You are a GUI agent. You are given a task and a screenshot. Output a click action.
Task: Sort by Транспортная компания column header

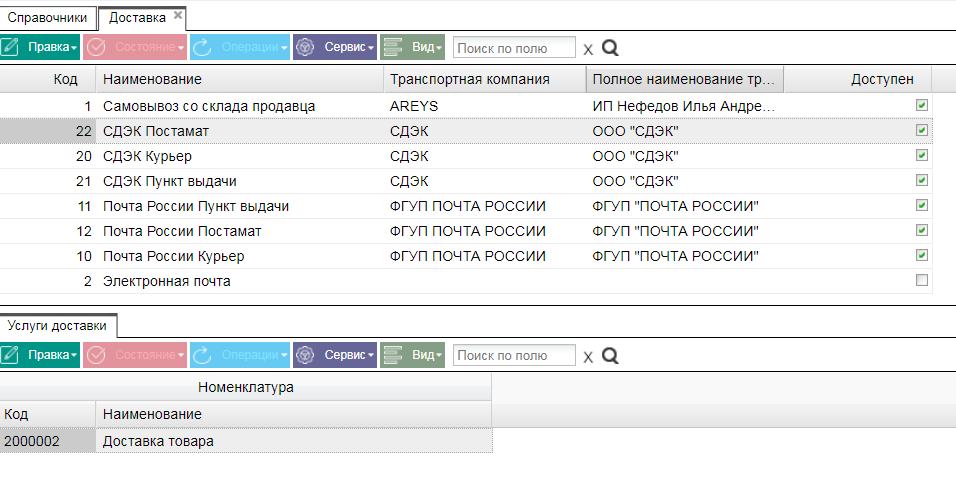(x=485, y=79)
